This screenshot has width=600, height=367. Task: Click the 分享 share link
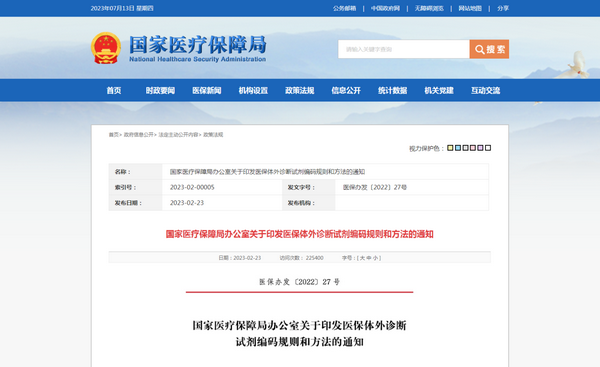point(503,8)
